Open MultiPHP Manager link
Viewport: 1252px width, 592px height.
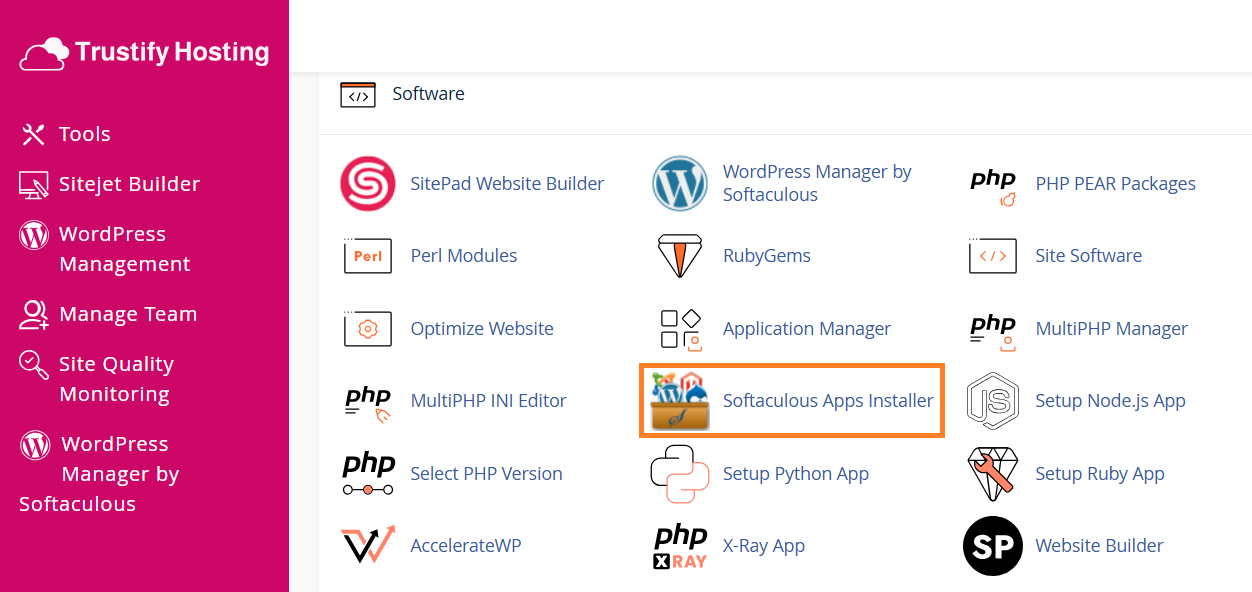point(1111,328)
